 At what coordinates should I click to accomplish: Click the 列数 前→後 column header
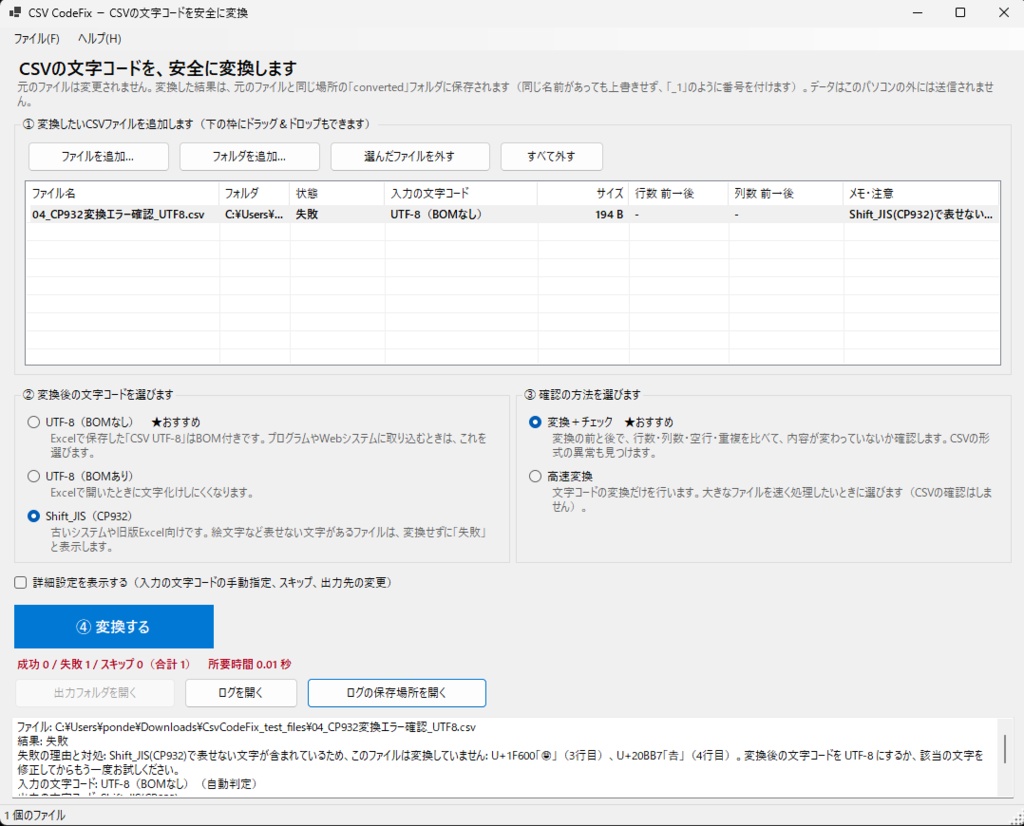786,193
